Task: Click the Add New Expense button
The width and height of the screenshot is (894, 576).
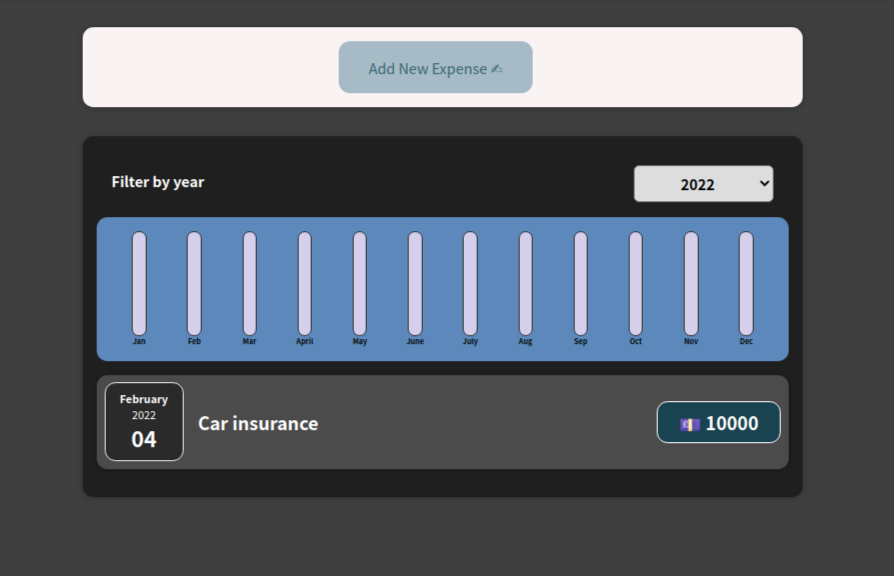Action: coord(436,67)
